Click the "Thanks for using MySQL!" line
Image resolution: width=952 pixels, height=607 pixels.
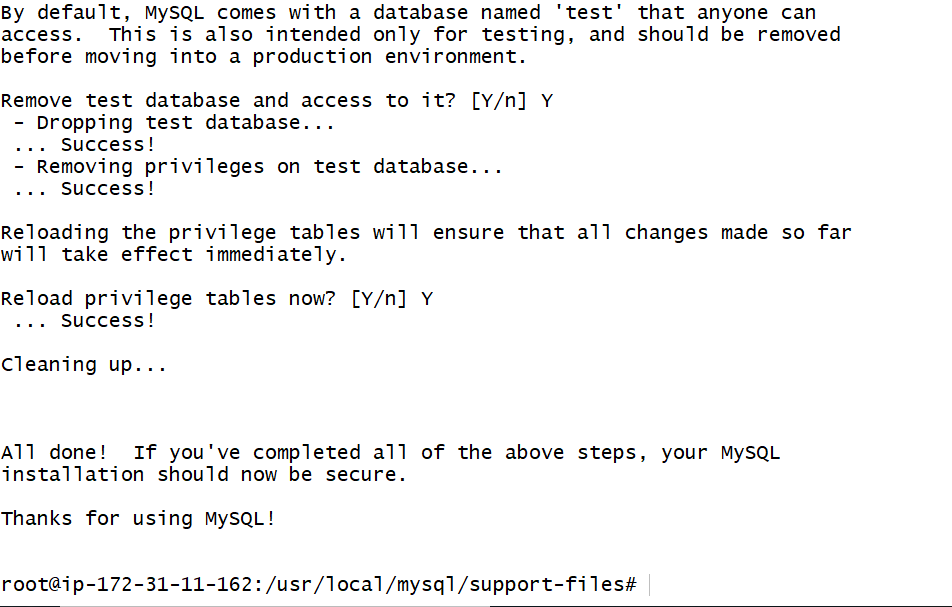click(x=138, y=519)
